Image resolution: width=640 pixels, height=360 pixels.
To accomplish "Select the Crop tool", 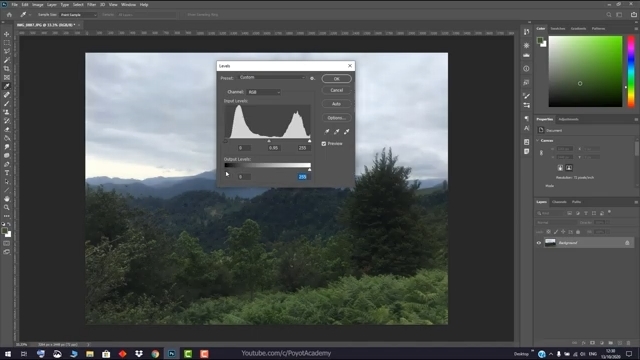I will [x=7, y=69].
